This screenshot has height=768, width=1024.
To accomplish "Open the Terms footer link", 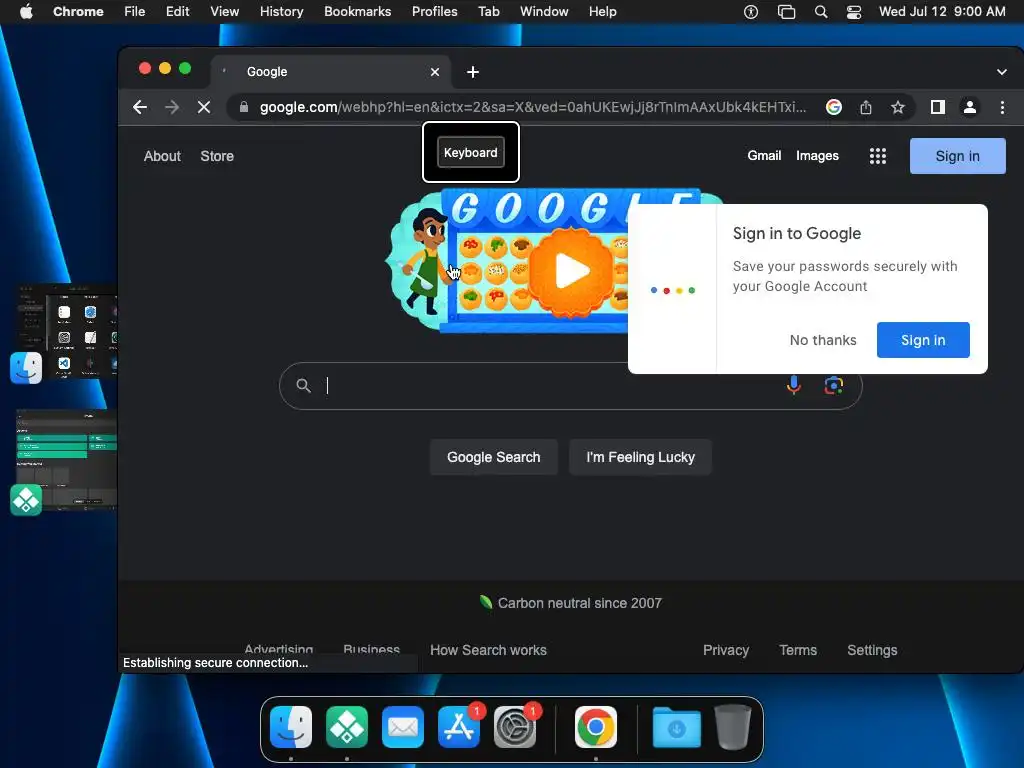I will (x=798, y=650).
